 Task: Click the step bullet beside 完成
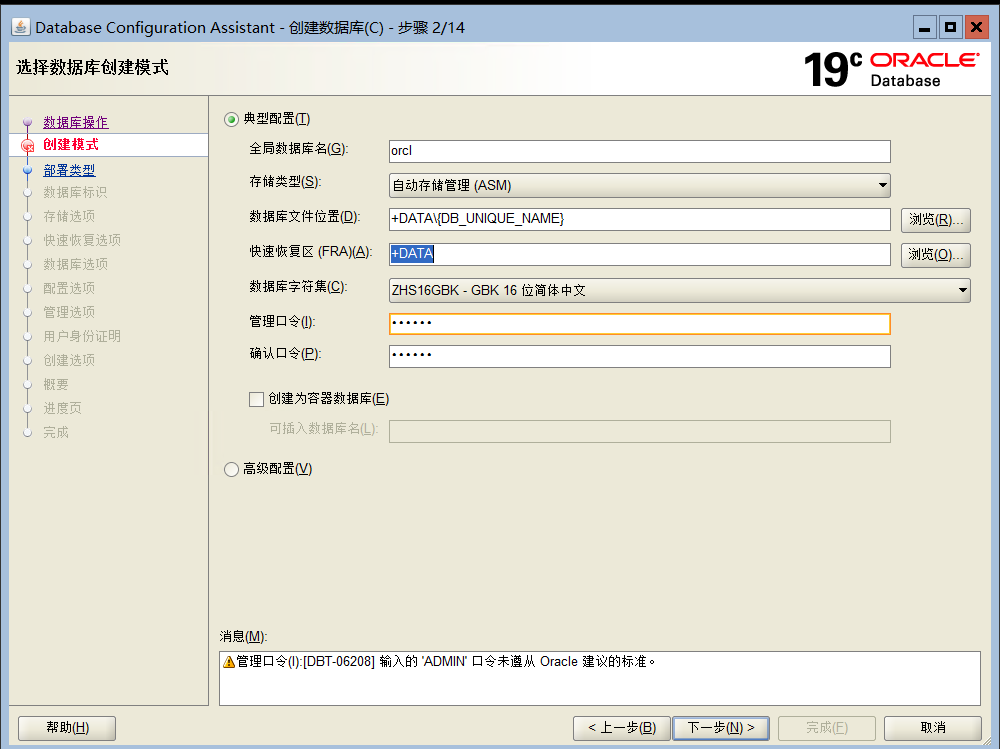[29, 432]
